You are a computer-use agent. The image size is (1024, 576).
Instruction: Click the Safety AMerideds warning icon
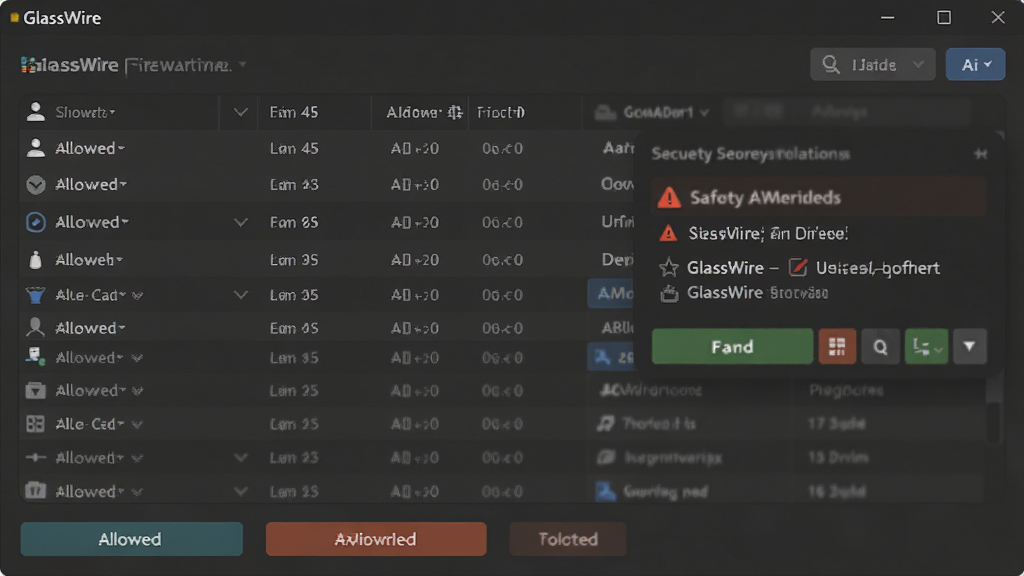(669, 197)
